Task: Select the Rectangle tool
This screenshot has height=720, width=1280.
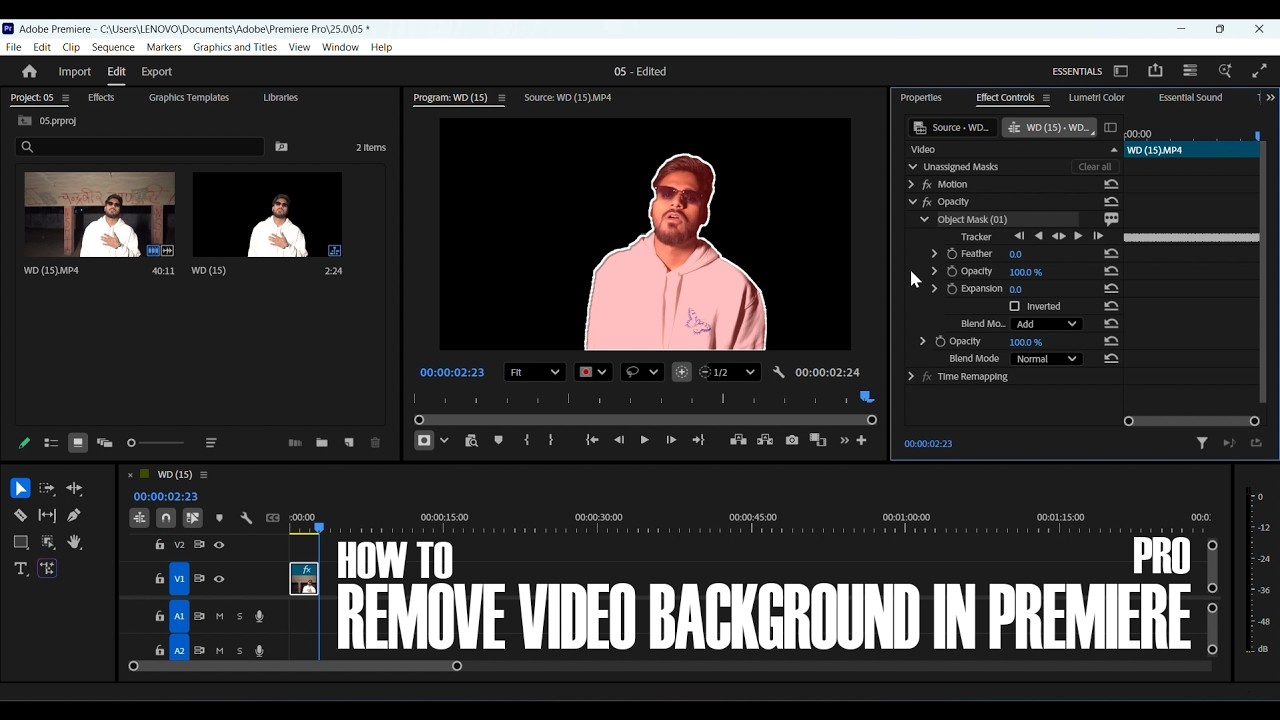Action: tap(20, 542)
